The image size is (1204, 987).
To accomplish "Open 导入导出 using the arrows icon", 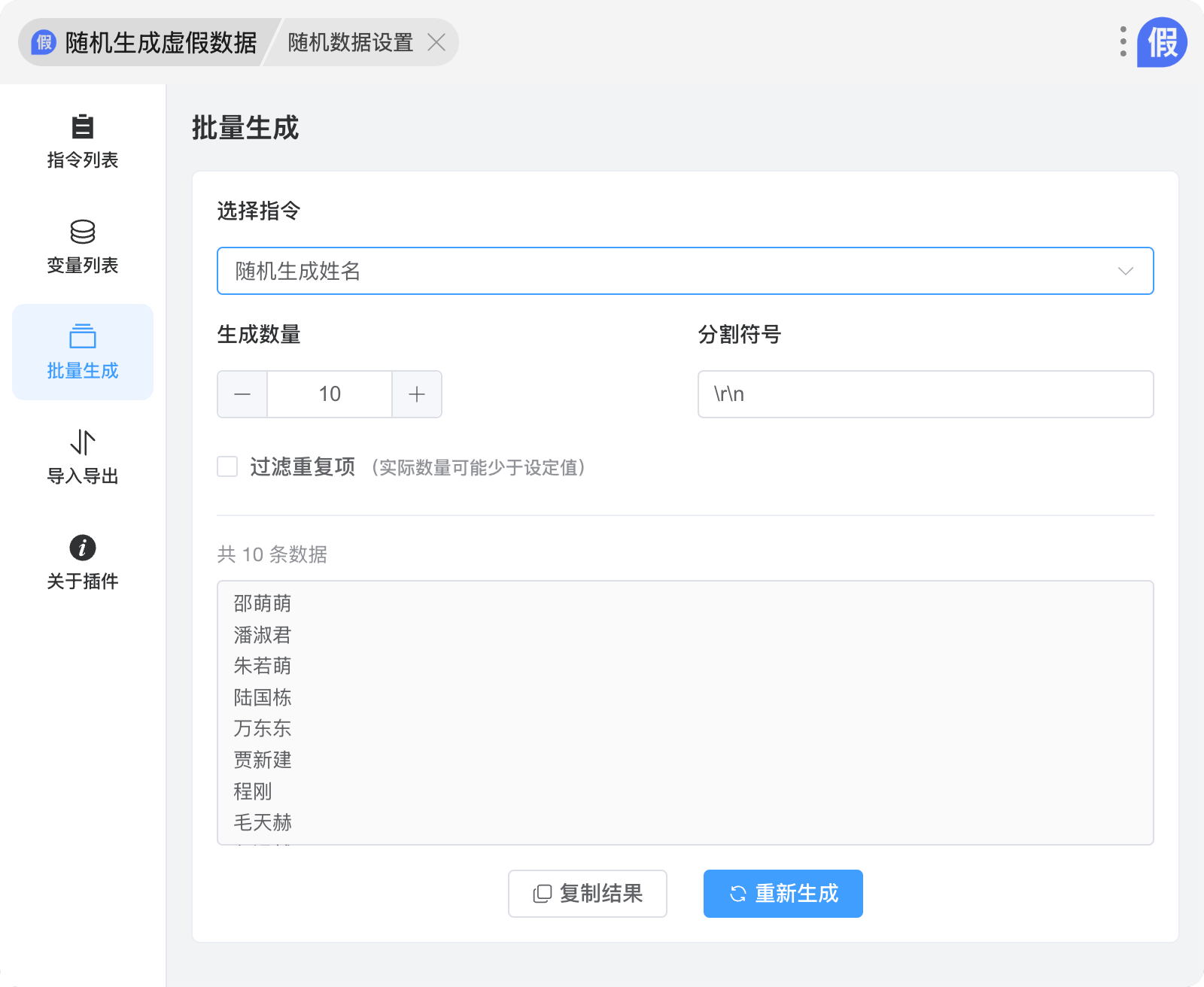I will coord(83,442).
